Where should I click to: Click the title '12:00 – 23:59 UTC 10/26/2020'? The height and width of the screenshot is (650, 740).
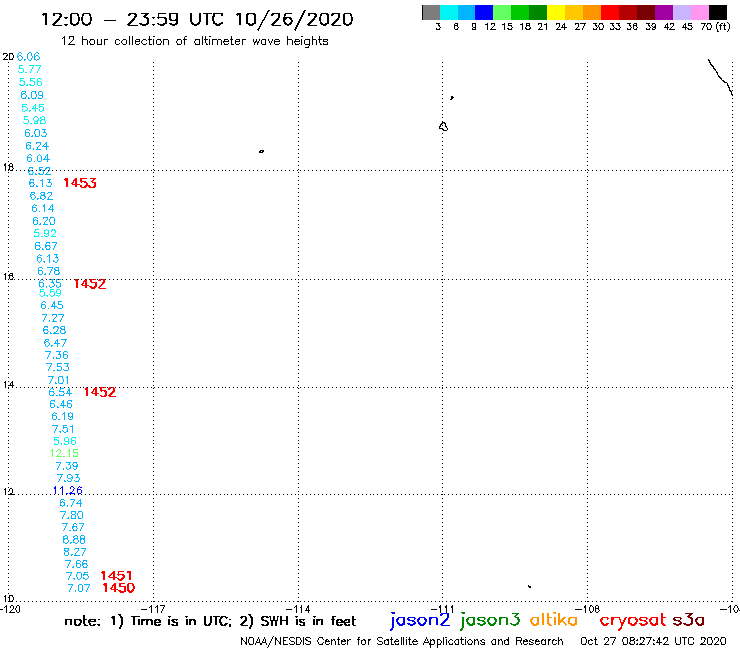click(197, 19)
